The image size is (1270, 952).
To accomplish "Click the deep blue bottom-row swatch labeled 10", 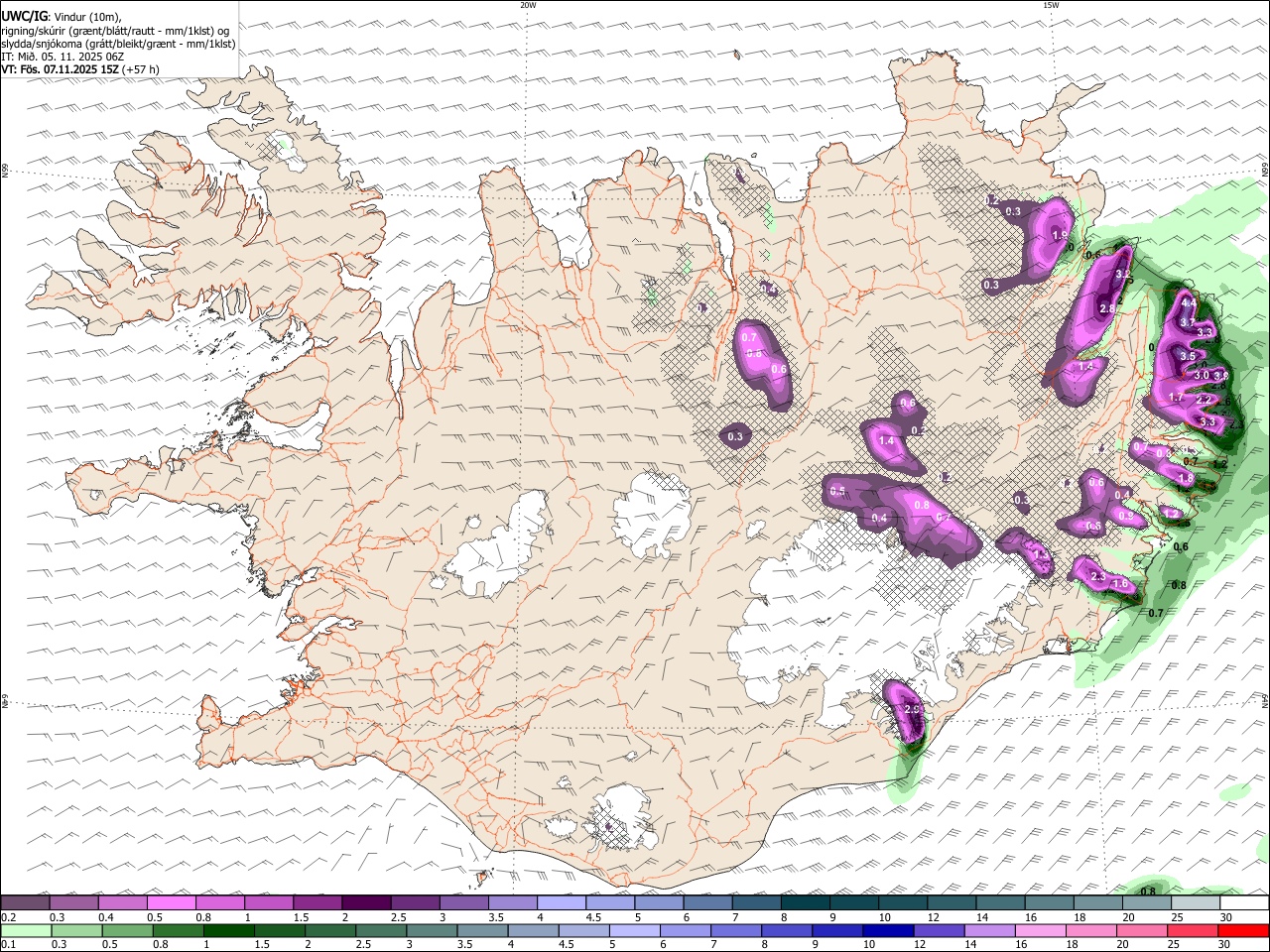I will [887, 931].
